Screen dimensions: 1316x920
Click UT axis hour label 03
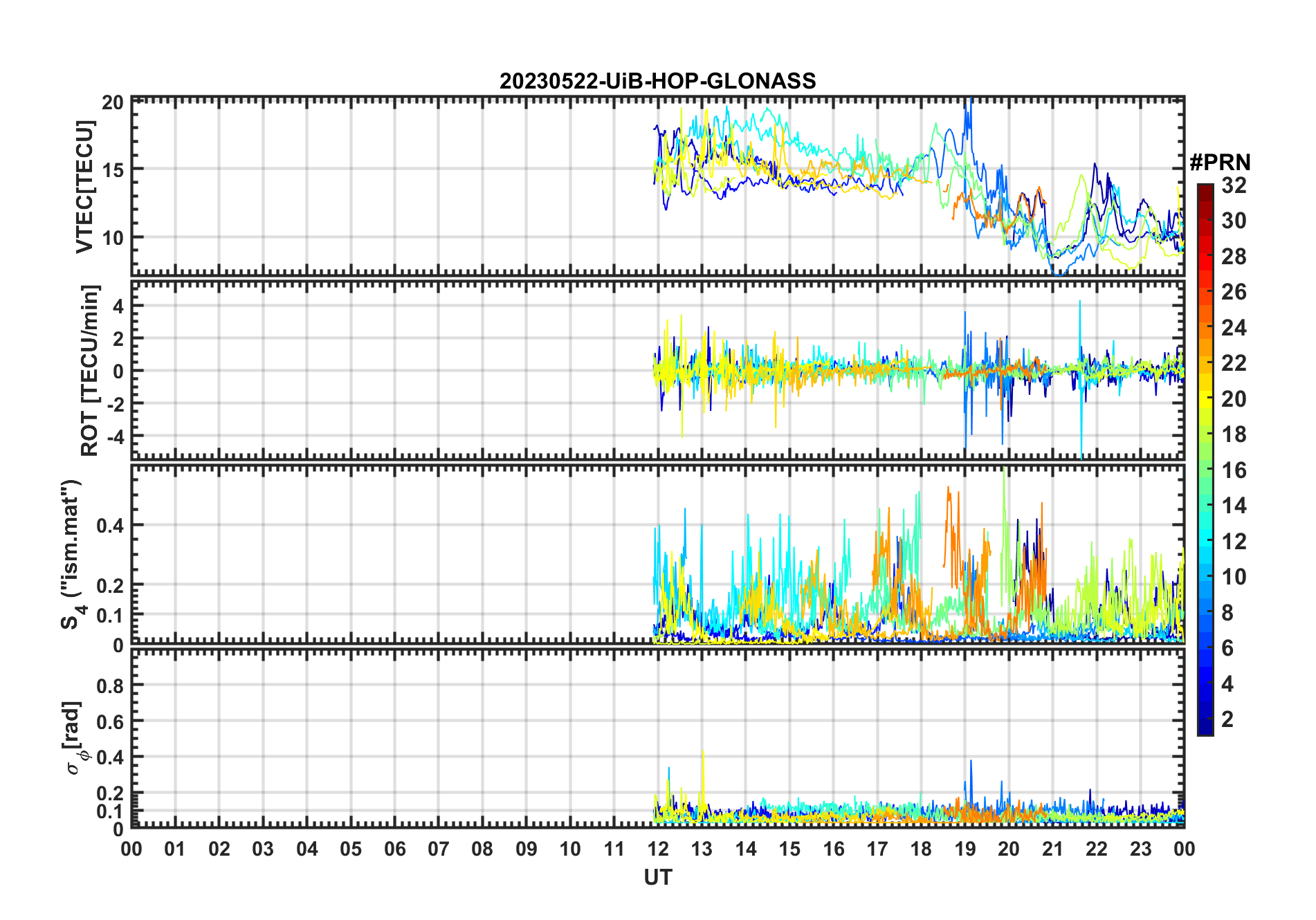[263, 849]
